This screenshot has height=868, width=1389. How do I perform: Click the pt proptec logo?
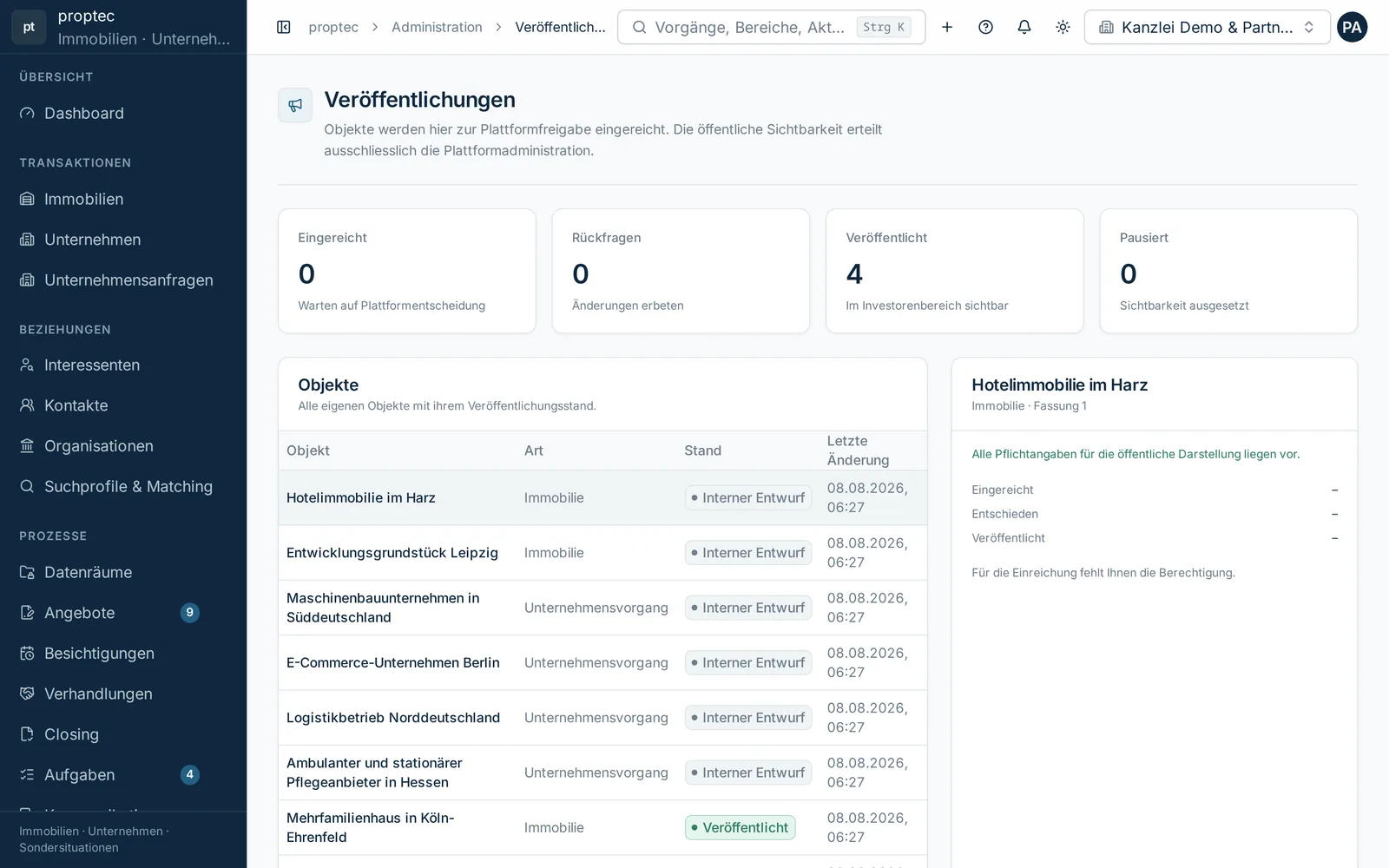[29, 27]
